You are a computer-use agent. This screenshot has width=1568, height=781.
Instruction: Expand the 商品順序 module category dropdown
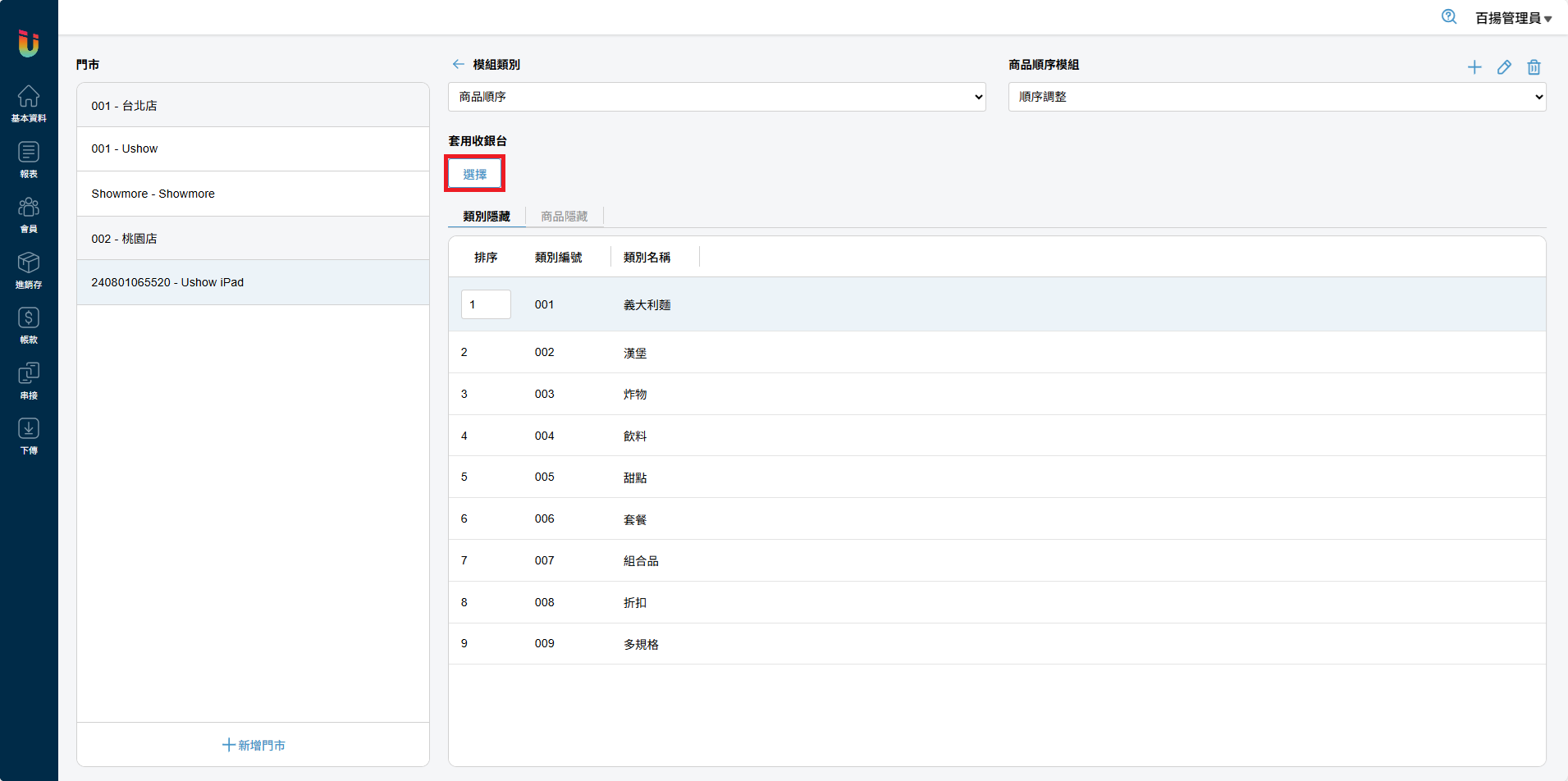(x=716, y=97)
